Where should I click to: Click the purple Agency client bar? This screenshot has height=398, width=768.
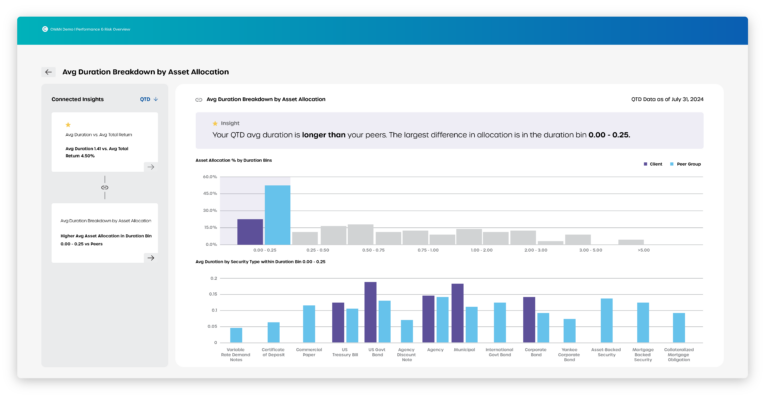429,319
